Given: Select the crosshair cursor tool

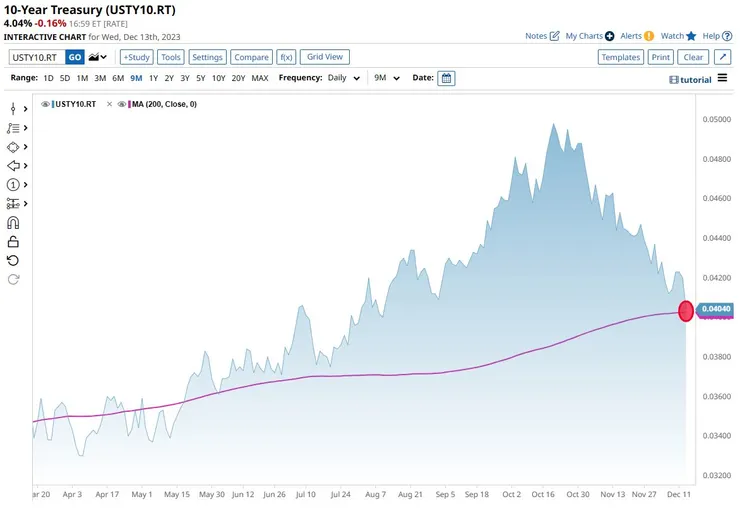Looking at the screenshot, I should pos(13,109).
